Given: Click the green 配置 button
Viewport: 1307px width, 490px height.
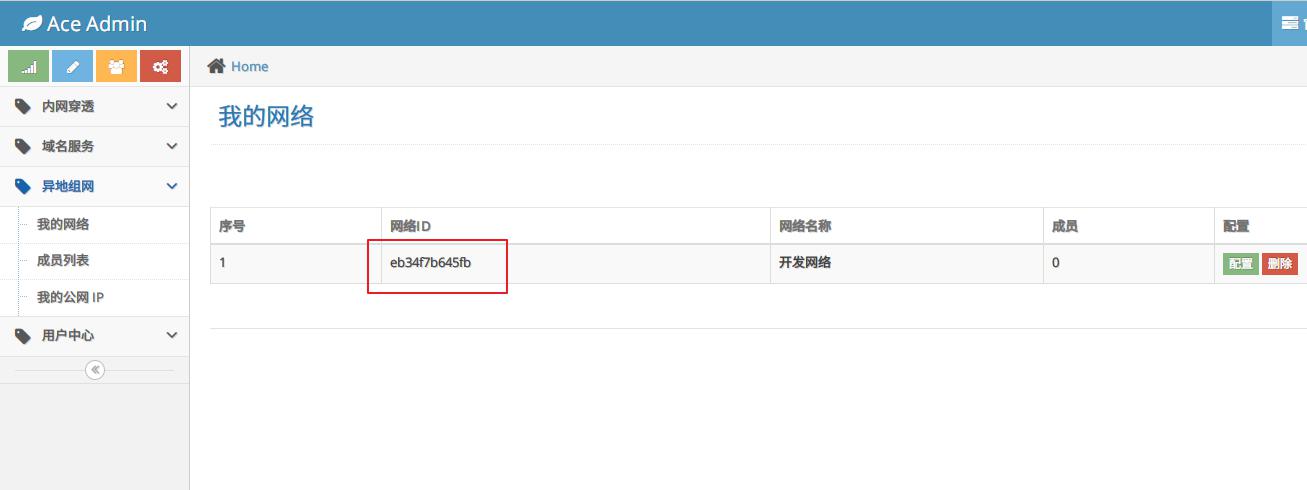Looking at the screenshot, I should pos(1240,264).
